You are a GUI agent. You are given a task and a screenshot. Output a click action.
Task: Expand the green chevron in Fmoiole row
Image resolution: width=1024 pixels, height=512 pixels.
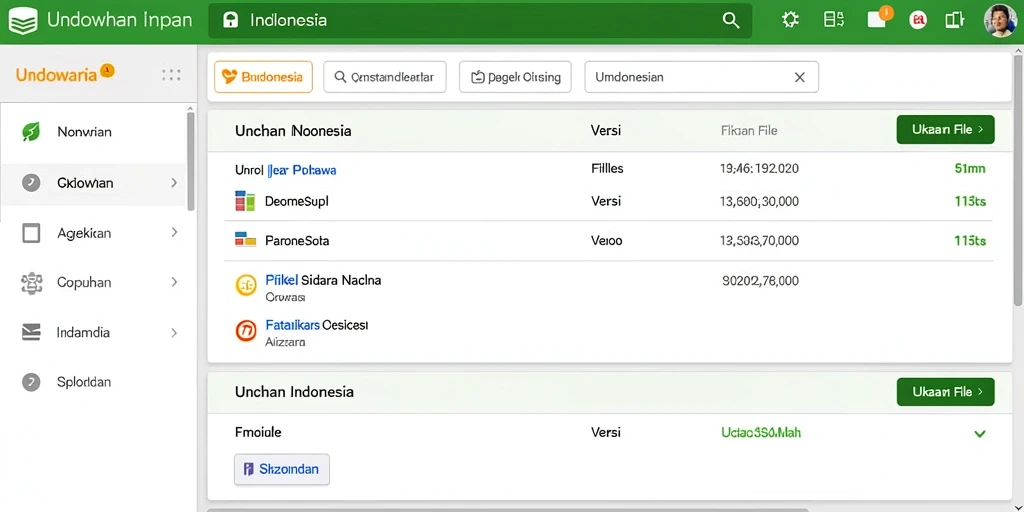[x=980, y=434]
